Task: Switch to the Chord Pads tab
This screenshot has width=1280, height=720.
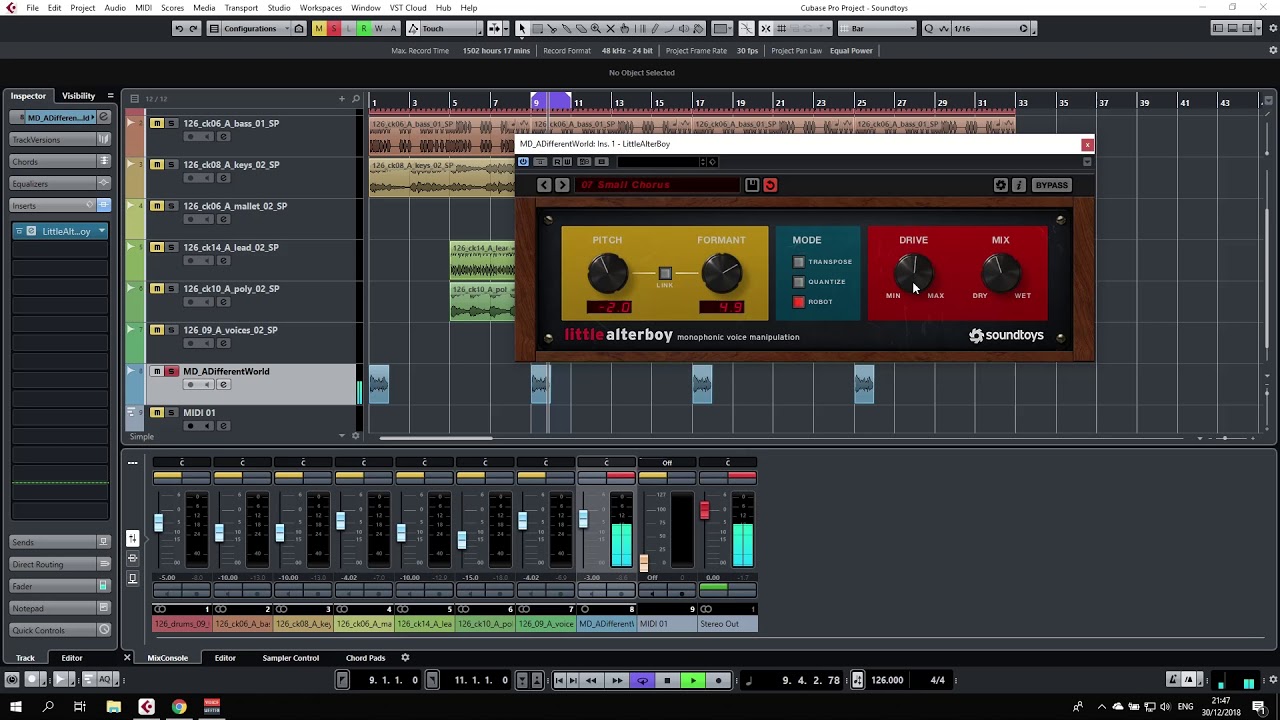Action: (365, 658)
